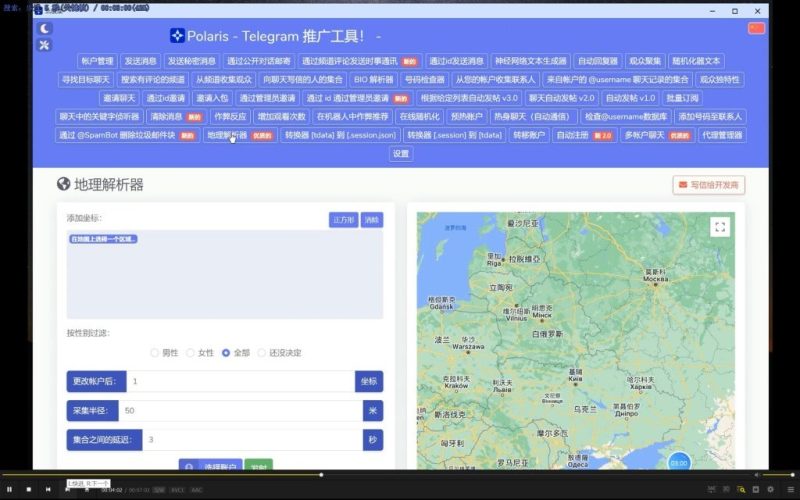Open the 通过管理员邀请 menu item
The height and width of the screenshot is (500, 800).
(x=267, y=98)
